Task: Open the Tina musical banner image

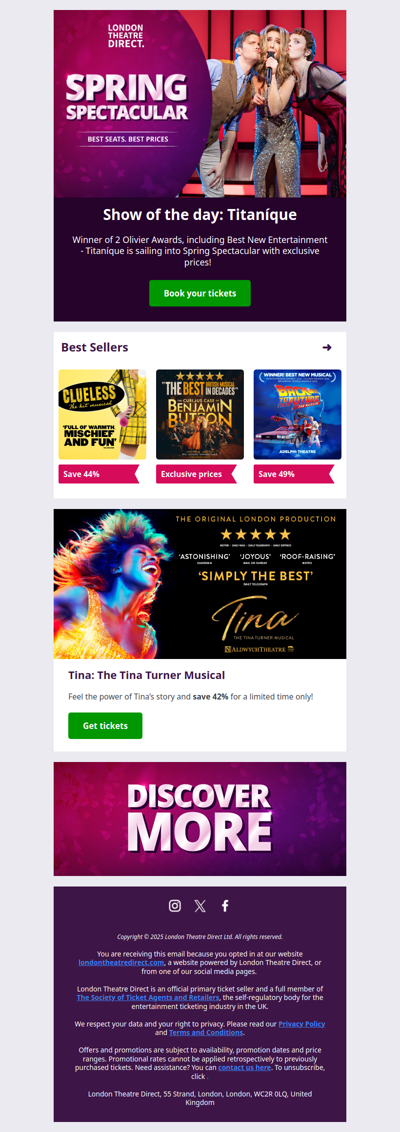Action: pos(200,584)
